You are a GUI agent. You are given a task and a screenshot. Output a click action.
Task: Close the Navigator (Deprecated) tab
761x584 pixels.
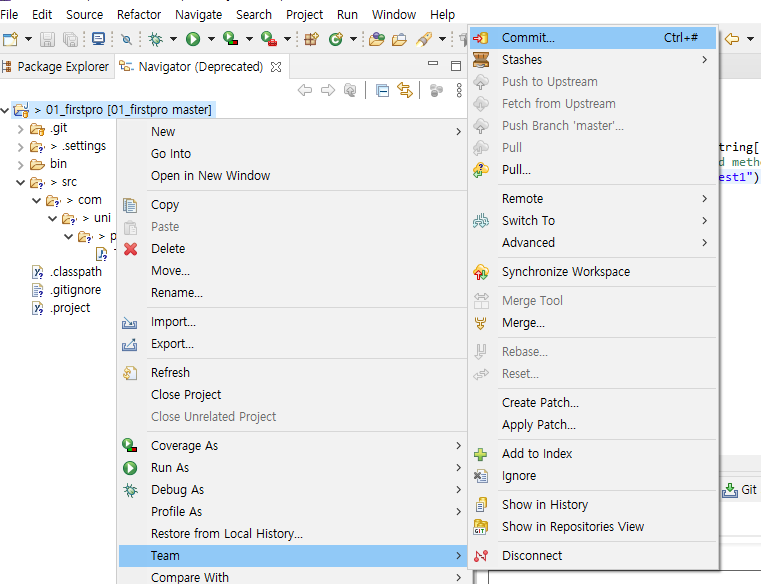[276, 67]
